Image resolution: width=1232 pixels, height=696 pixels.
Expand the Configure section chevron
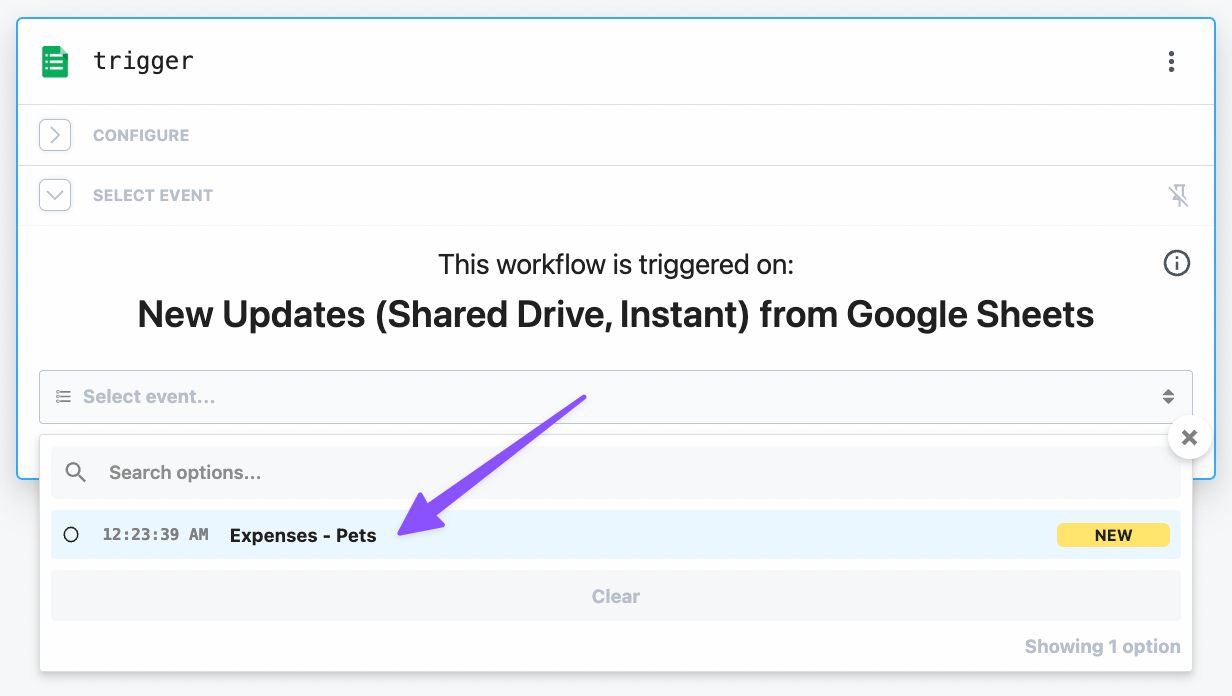tap(55, 135)
